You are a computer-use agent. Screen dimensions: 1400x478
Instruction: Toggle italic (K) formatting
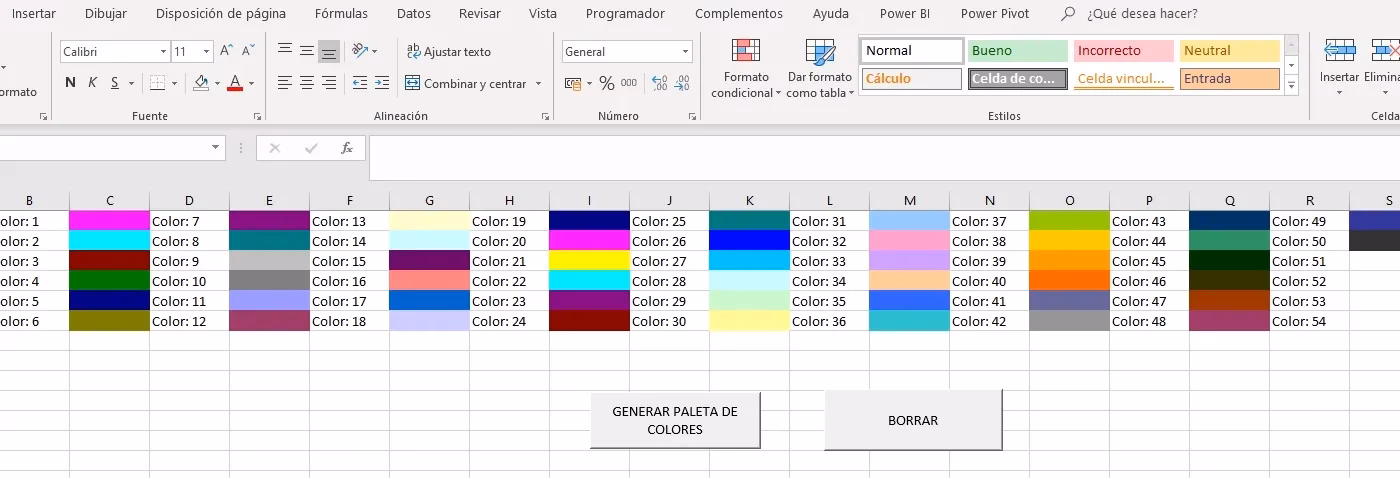(92, 83)
